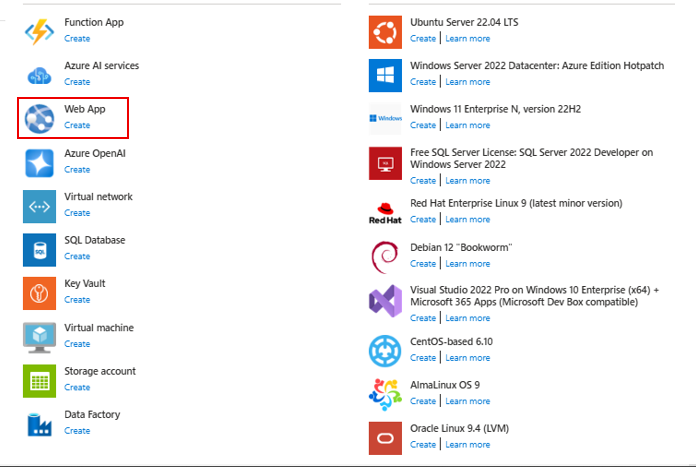Open Learn more for CentOS-based 6.10

click(468, 358)
